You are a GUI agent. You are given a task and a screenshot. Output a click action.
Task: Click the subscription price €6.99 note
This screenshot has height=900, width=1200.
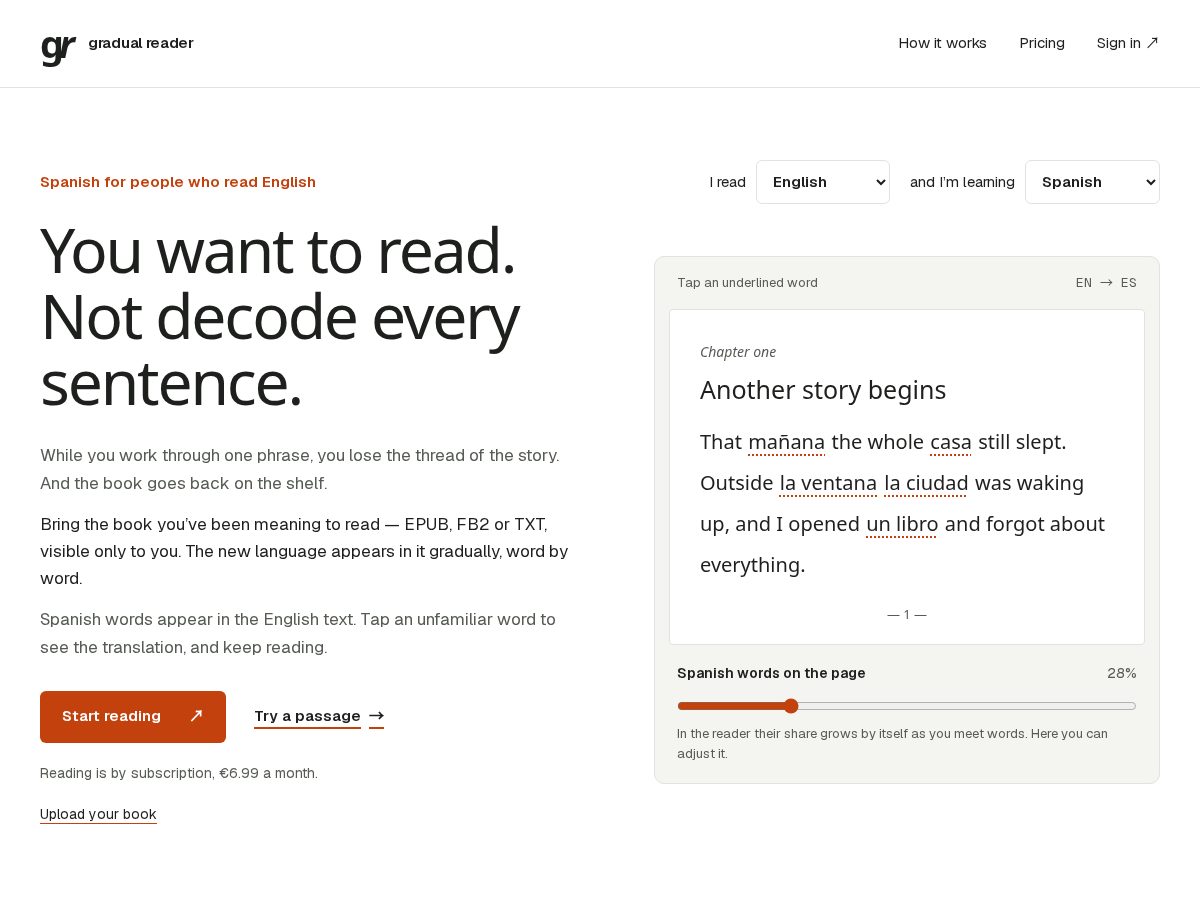pos(179,773)
